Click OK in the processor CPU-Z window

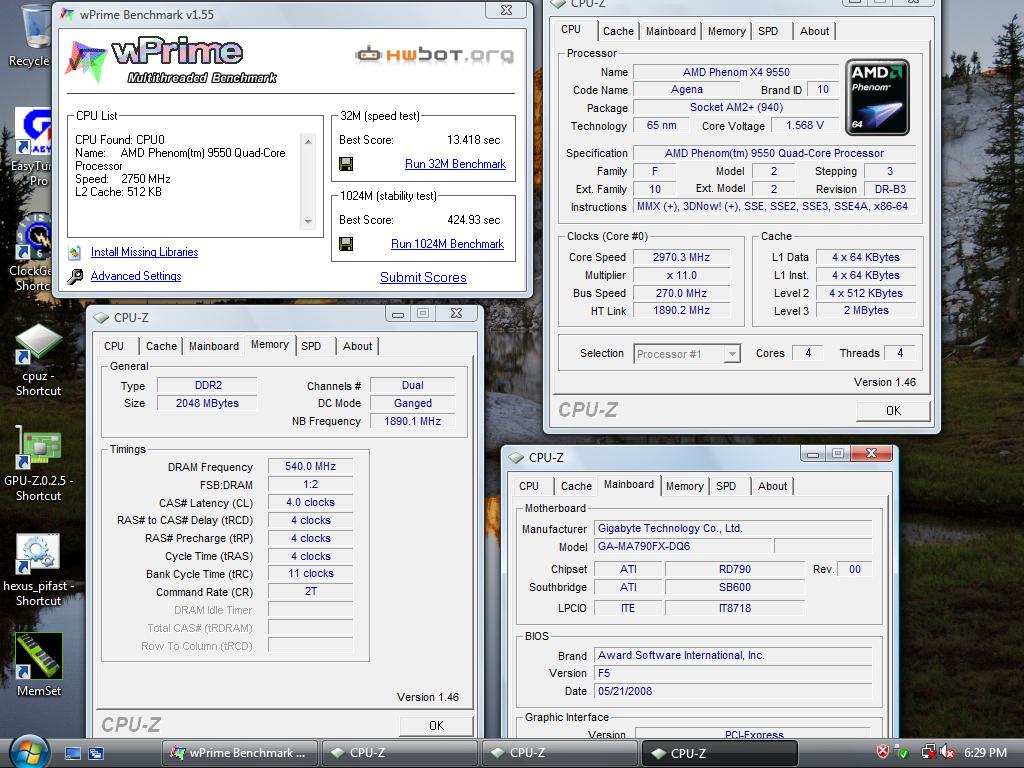pyautogui.click(x=893, y=410)
